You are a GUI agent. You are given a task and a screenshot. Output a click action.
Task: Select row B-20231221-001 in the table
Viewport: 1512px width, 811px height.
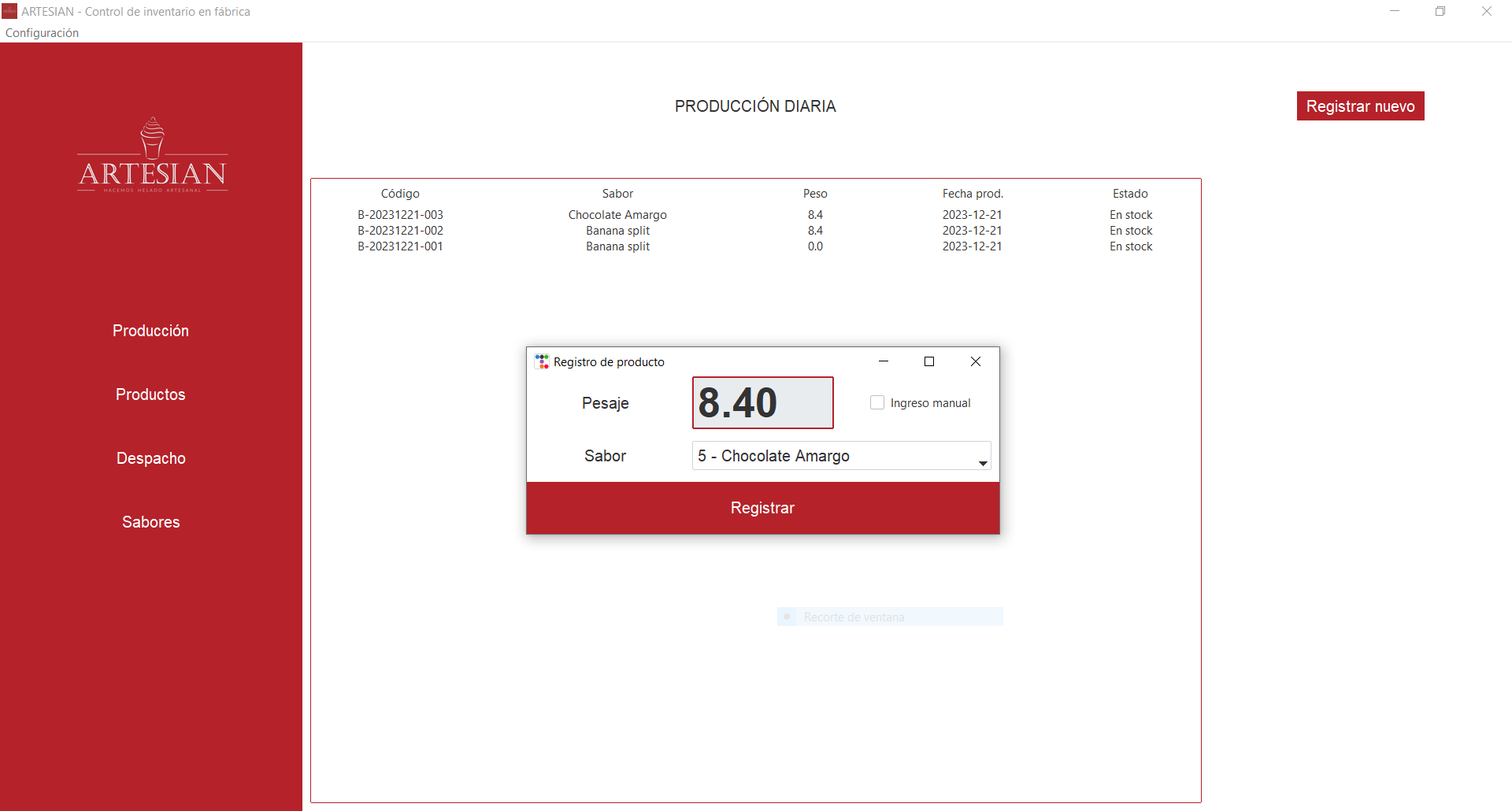tap(400, 246)
